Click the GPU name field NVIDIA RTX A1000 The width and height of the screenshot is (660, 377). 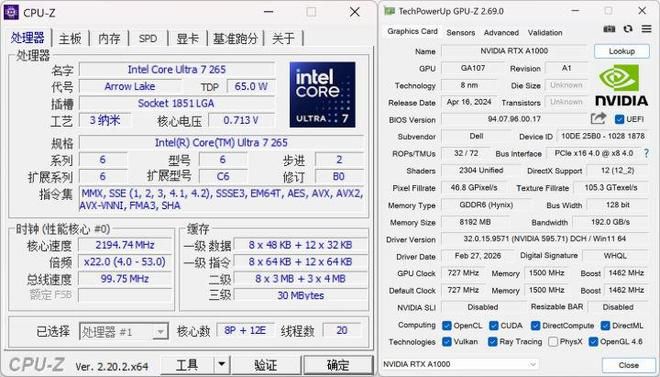[514, 51]
